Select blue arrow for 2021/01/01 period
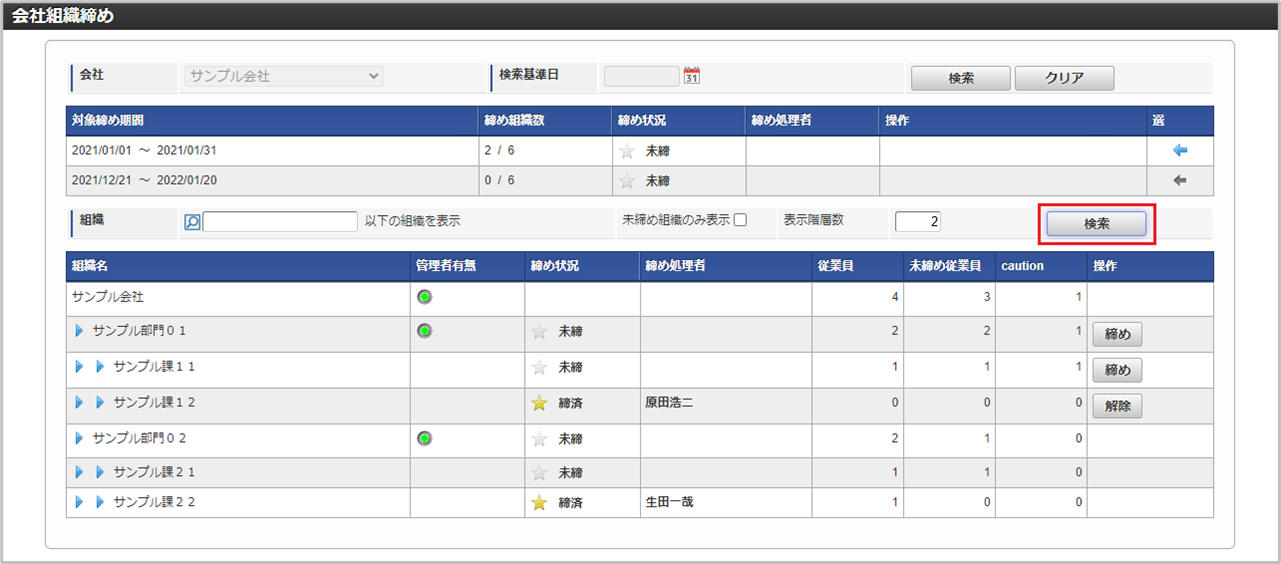This screenshot has width=1281, height=564. point(1180,151)
